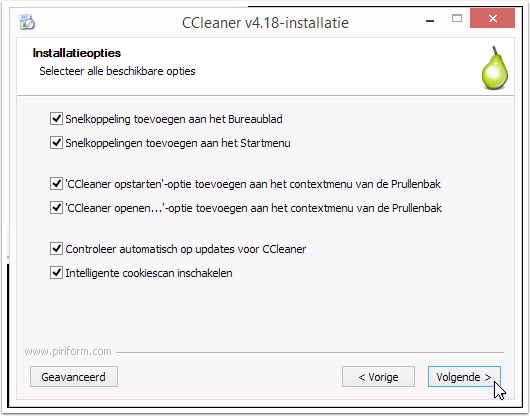The image size is (530, 416).
Task: Uncheck 'Snelkoppeling toevoegen aan het Bureaublad'
Action: 56,119
